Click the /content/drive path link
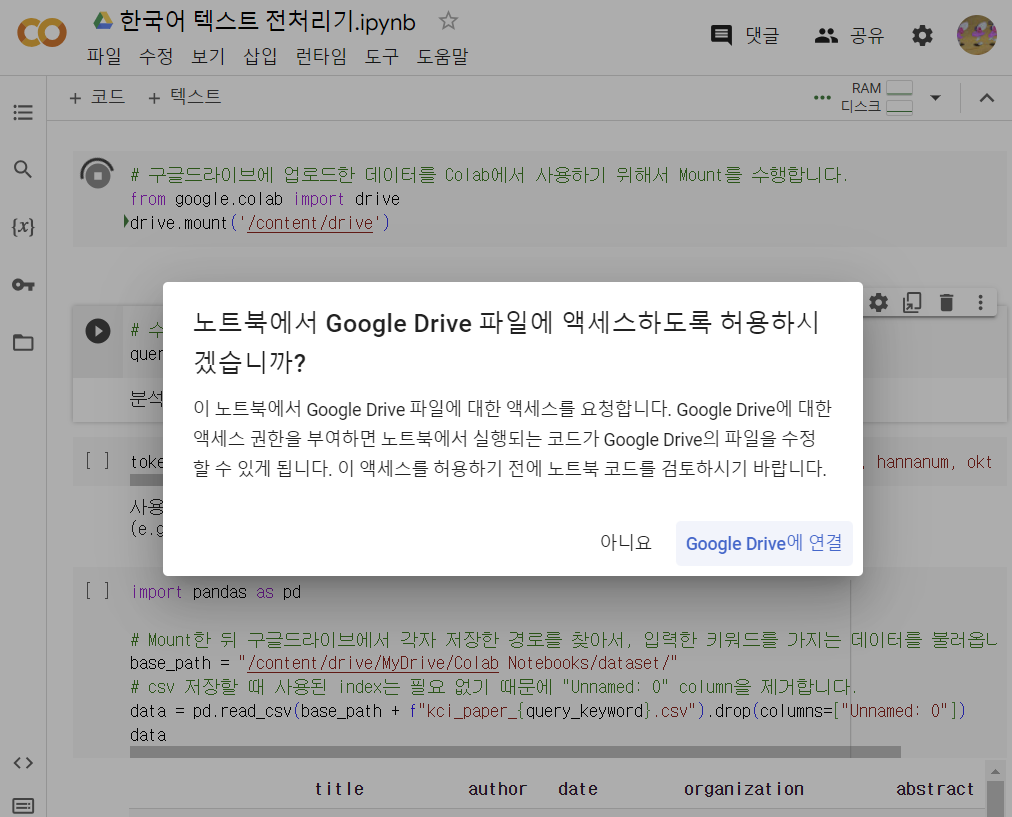 coord(310,223)
